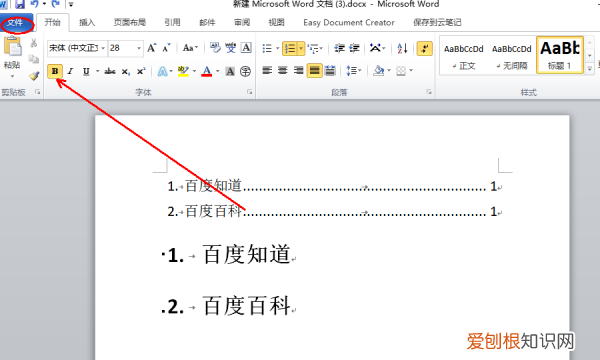
Task: Apply highlight color with the marker icon
Action: click(x=183, y=71)
